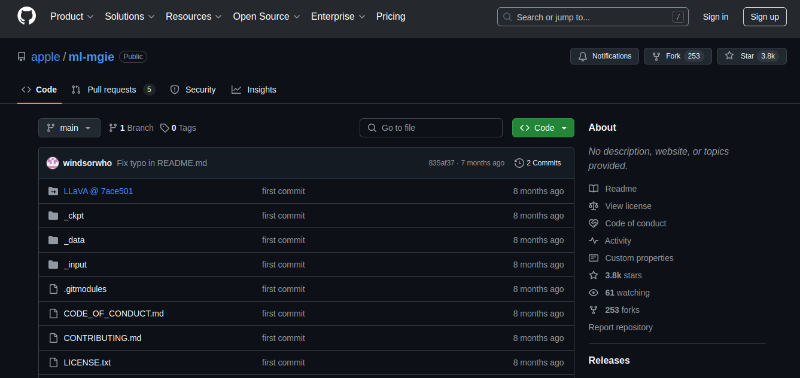
Task: Click the Go to file search field
Action: click(x=431, y=128)
